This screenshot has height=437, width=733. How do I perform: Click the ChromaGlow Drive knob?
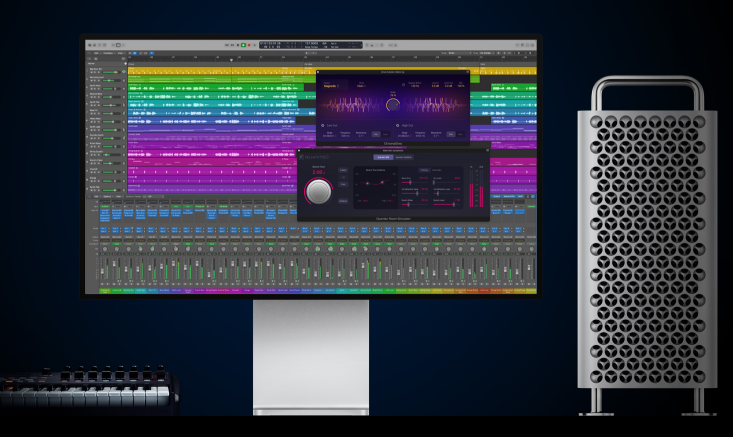click(393, 105)
